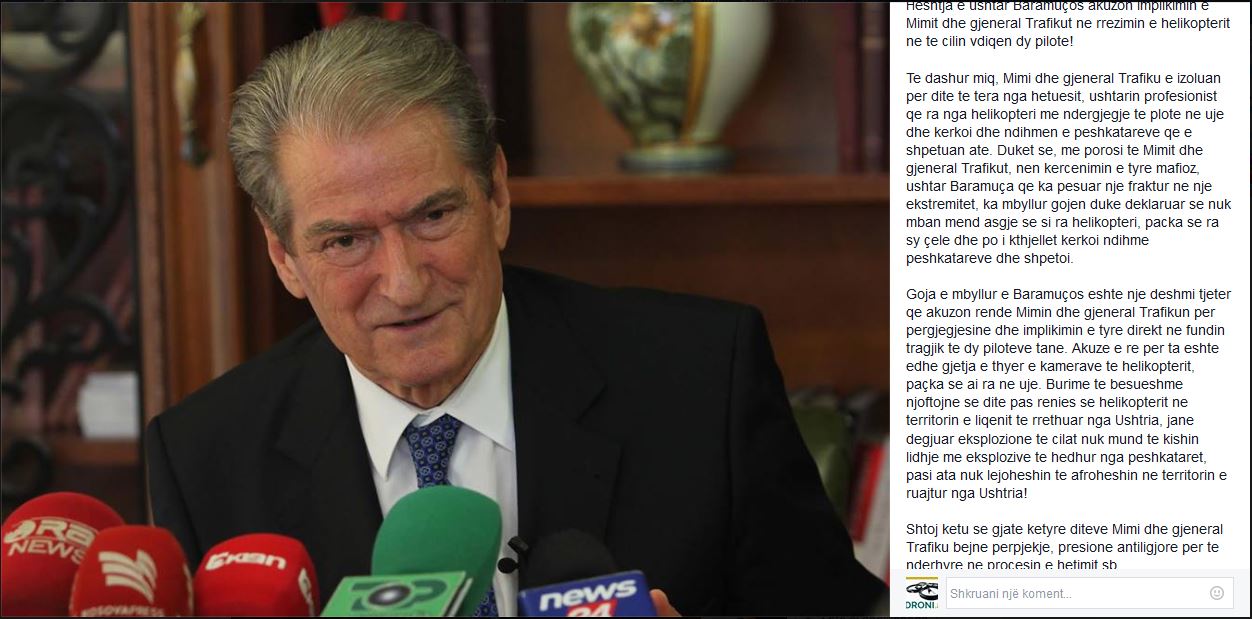Click paragraph starting 'Te dashur miq'

tap(1069, 168)
